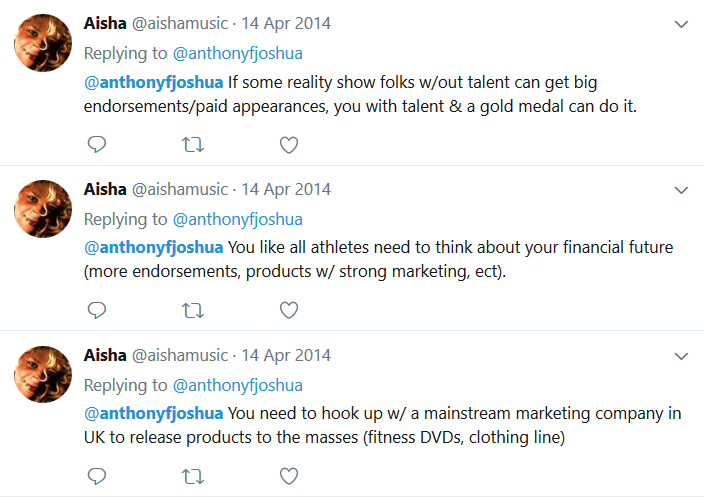
Task: Retweet the fitness DVDs clothing line tweet
Action: click(193, 475)
